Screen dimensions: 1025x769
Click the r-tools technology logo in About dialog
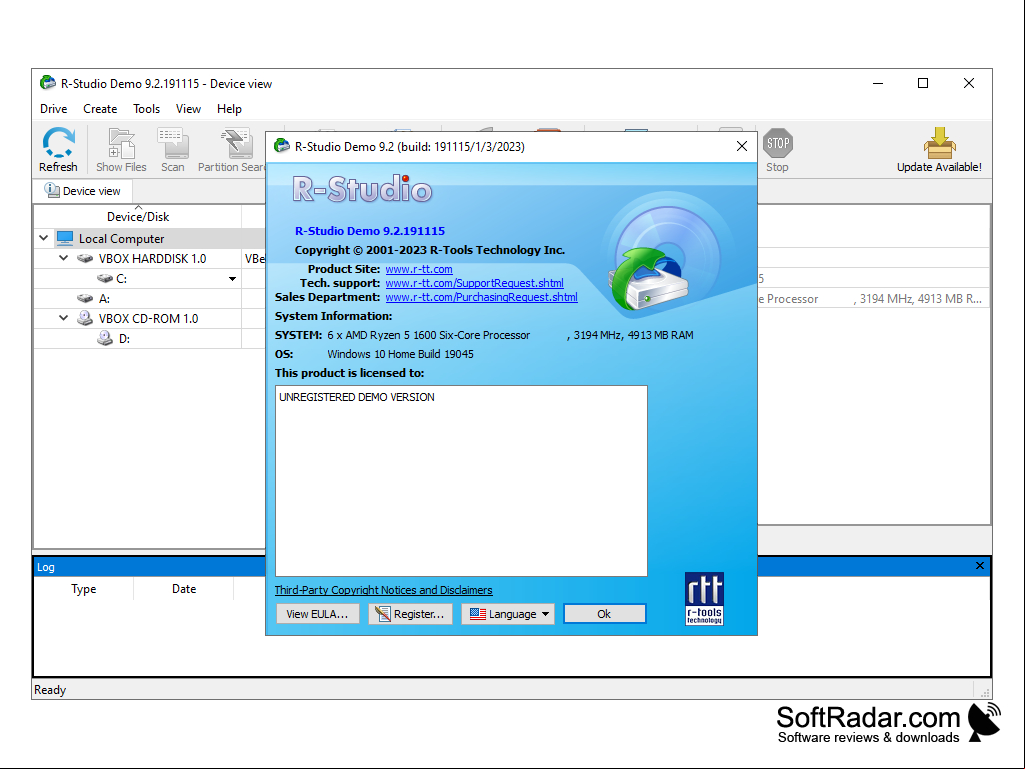(x=704, y=599)
